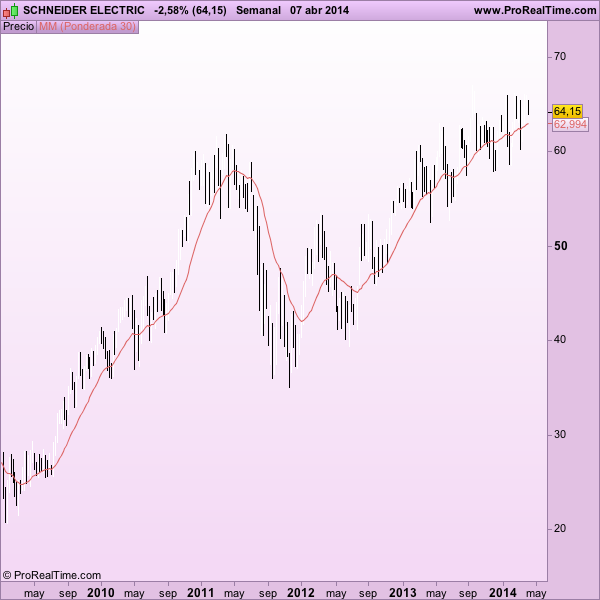Click the © ProRealTime.com copyright text

pos(52,575)
